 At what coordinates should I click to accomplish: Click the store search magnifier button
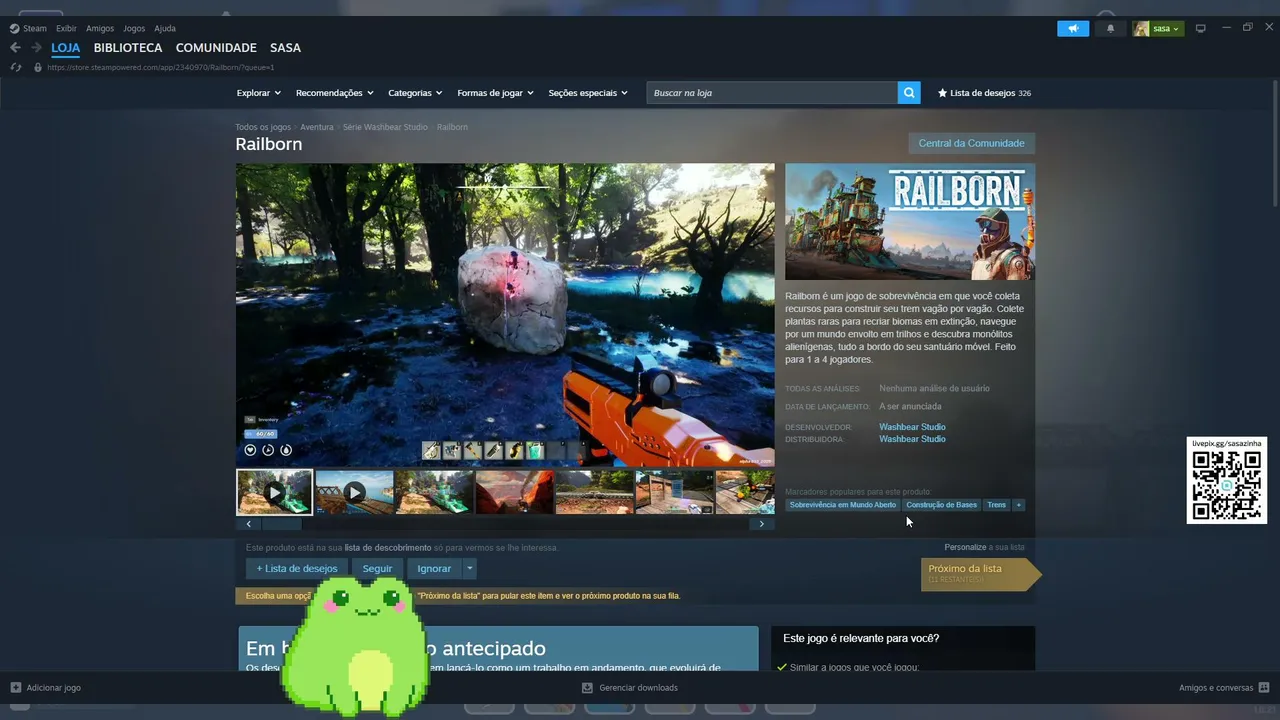coord(909,93)
